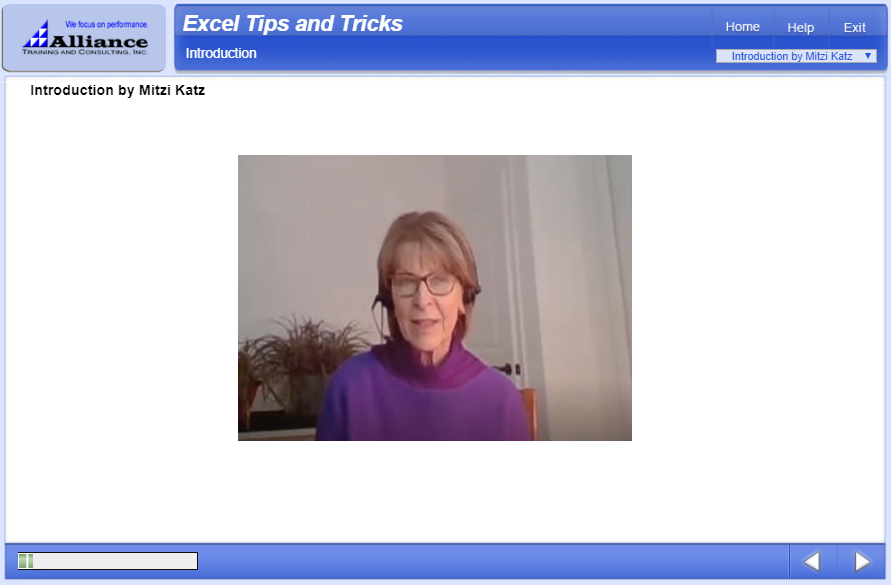Click the Excel Tips and Tricks title
Image resolution: width=891 pixels, height=585 pixels.
[x=293, y=23]
